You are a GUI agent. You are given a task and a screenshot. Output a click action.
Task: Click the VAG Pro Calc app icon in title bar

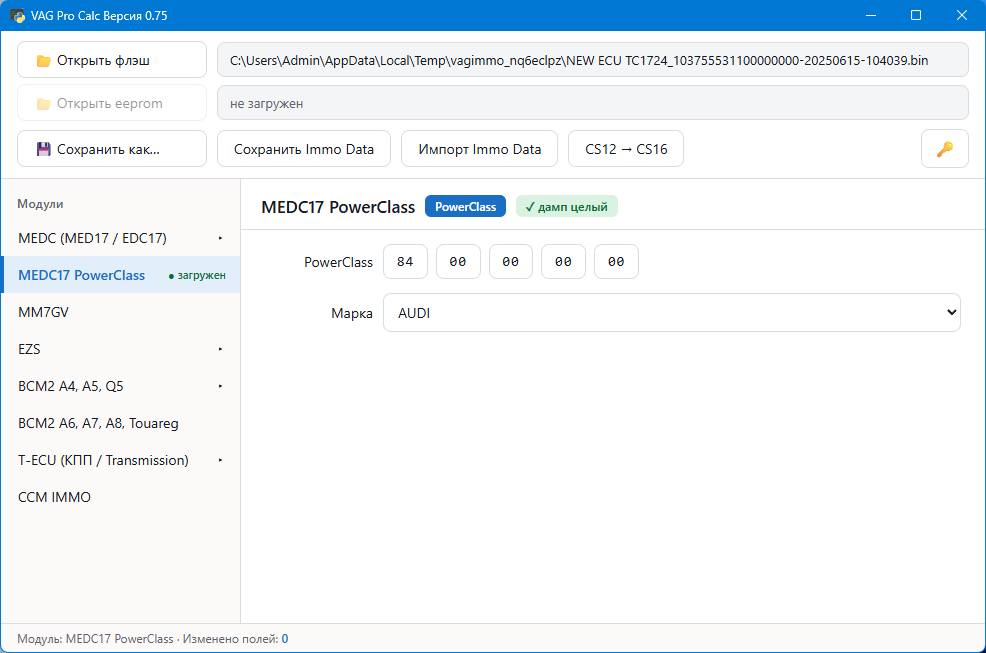(x=18, y=15)
